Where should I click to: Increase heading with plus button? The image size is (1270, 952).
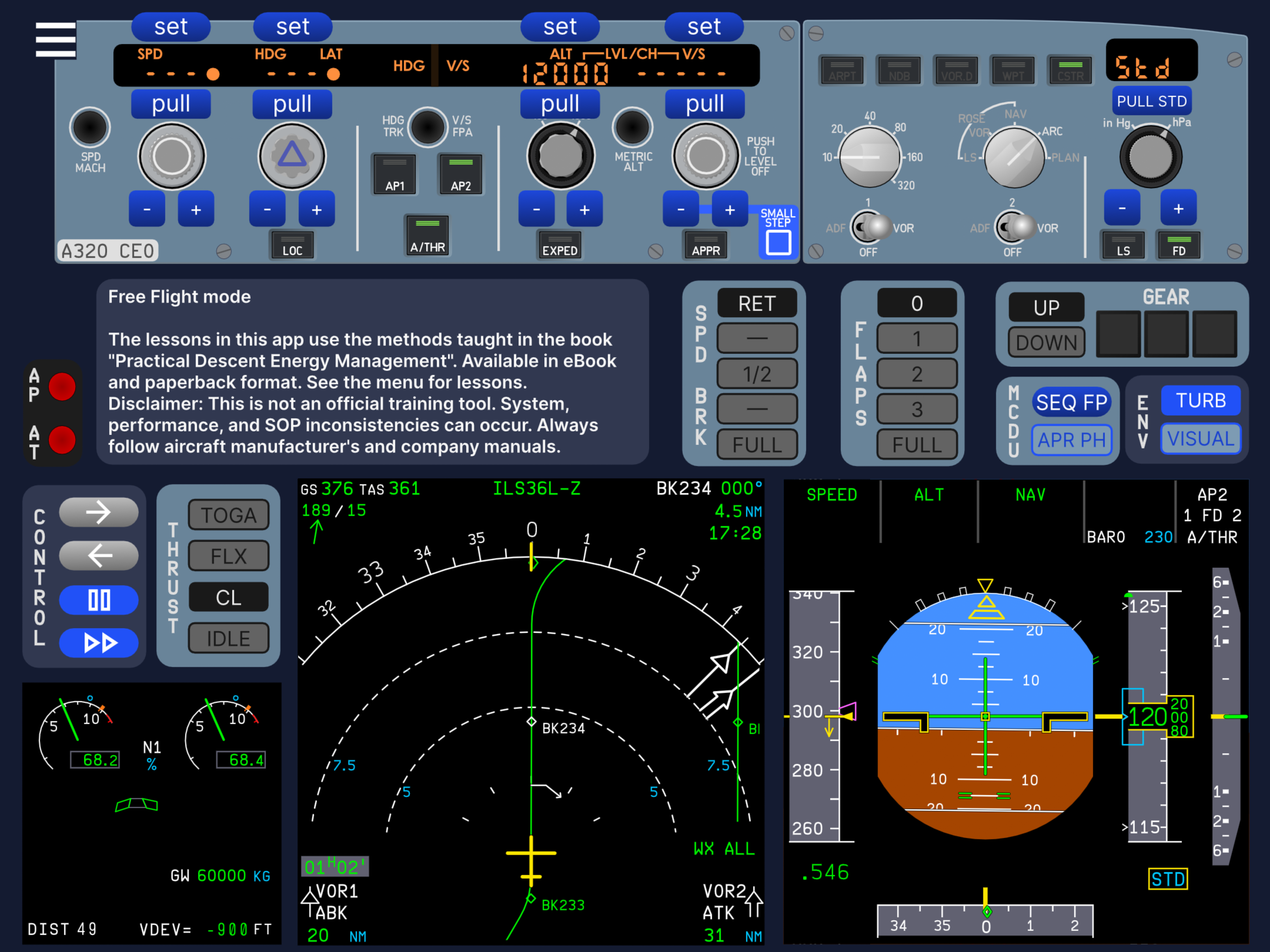[x=317, y=209]
